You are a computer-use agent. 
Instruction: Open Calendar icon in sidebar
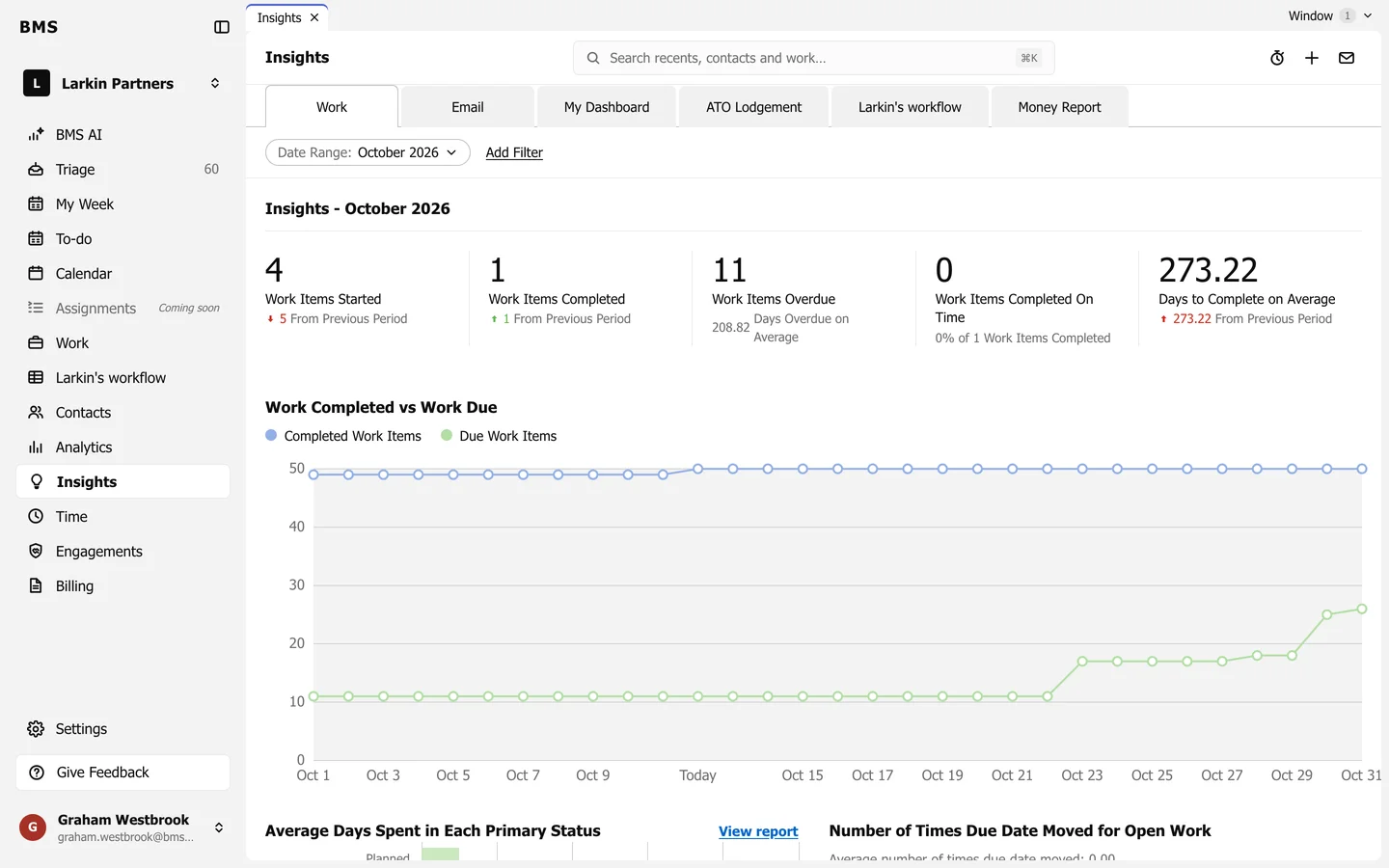click(x=36, y=274)
